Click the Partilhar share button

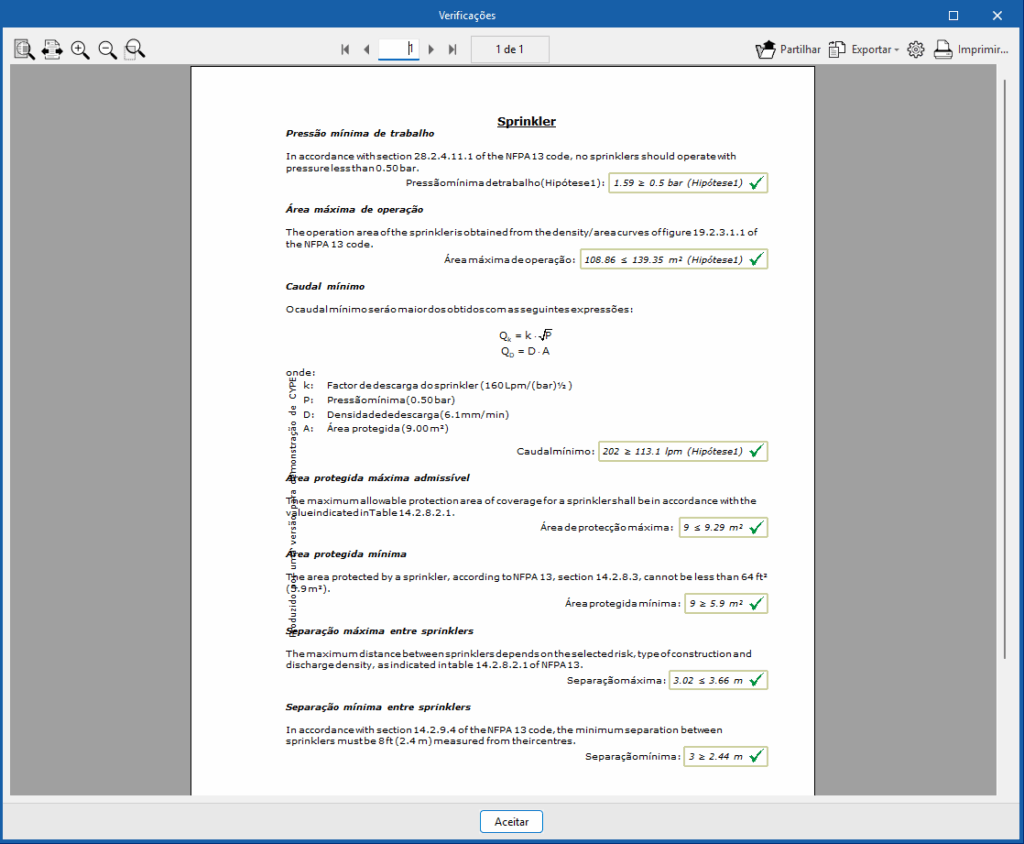[788, 49]
